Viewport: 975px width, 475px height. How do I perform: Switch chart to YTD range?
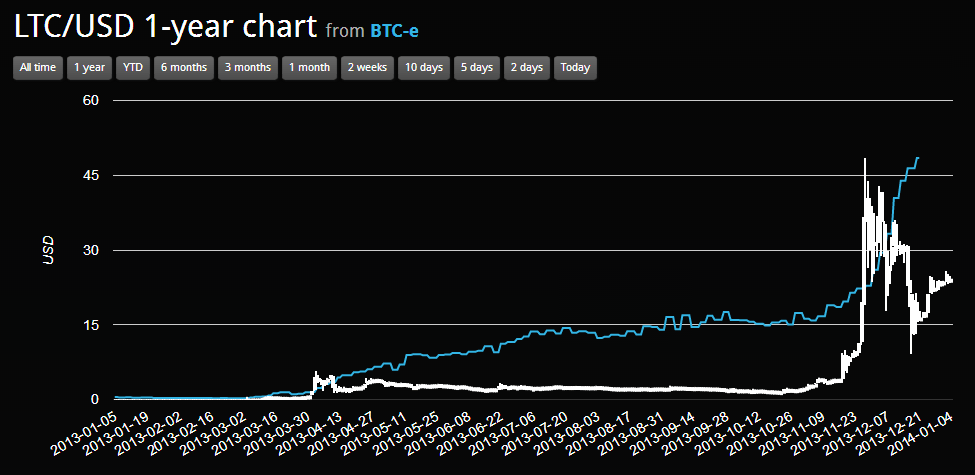(133, 68)
